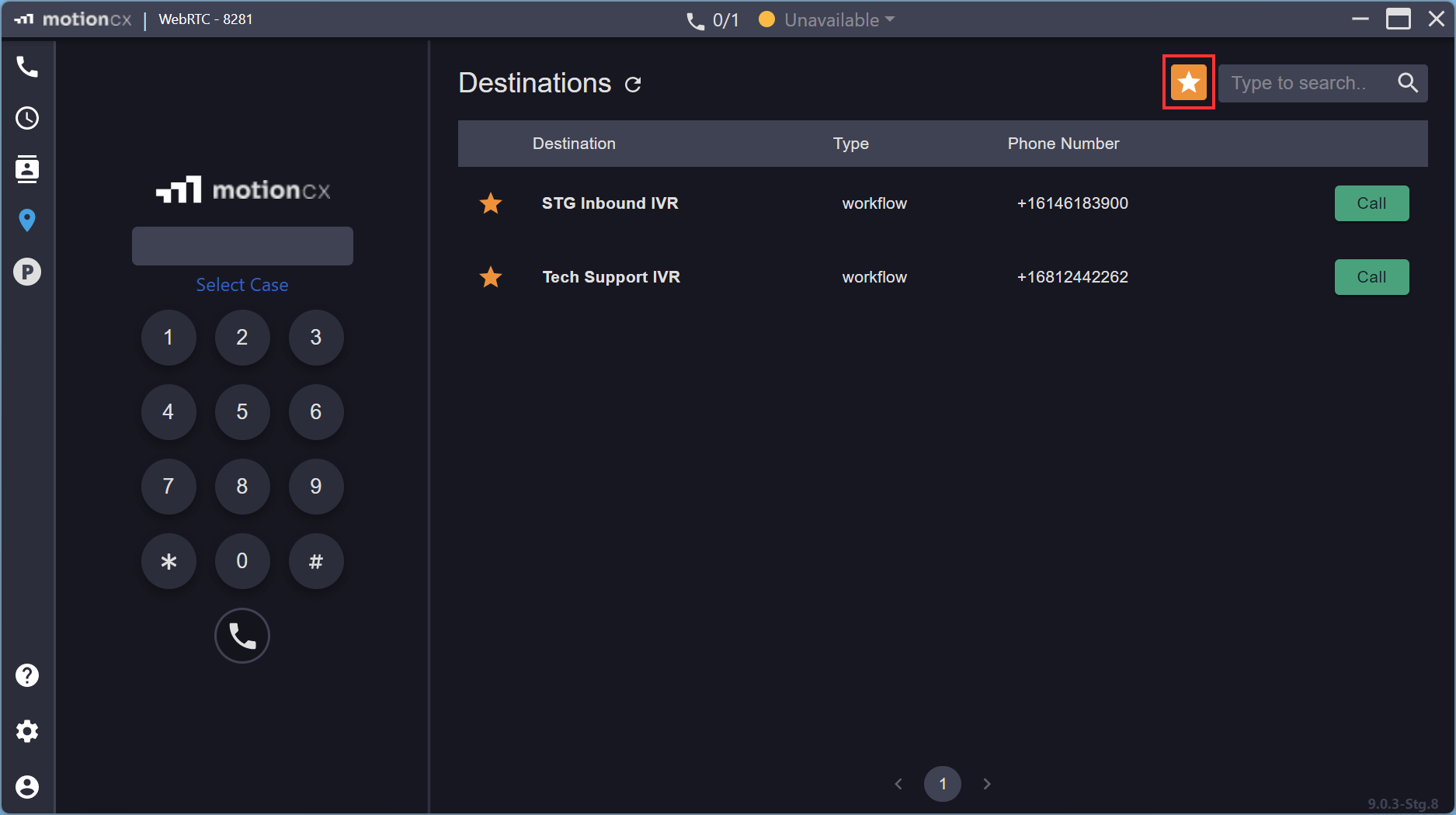Call Tech Support IVR

coord(1371,277)
